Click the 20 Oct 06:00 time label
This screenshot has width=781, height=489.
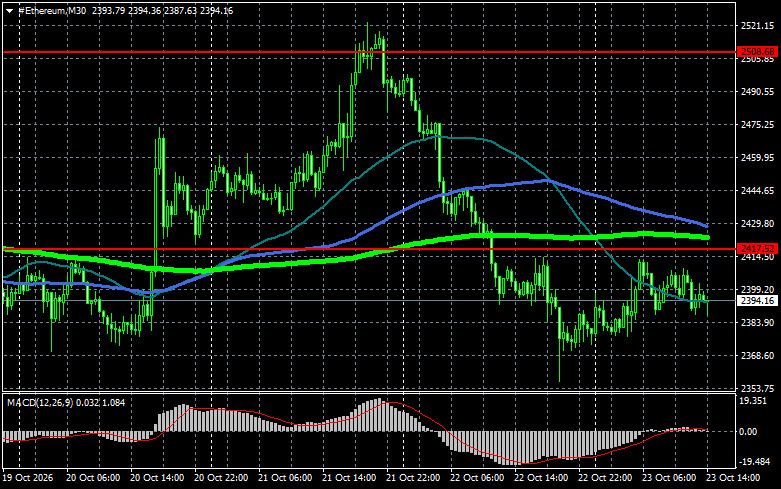tap(93, 478)
